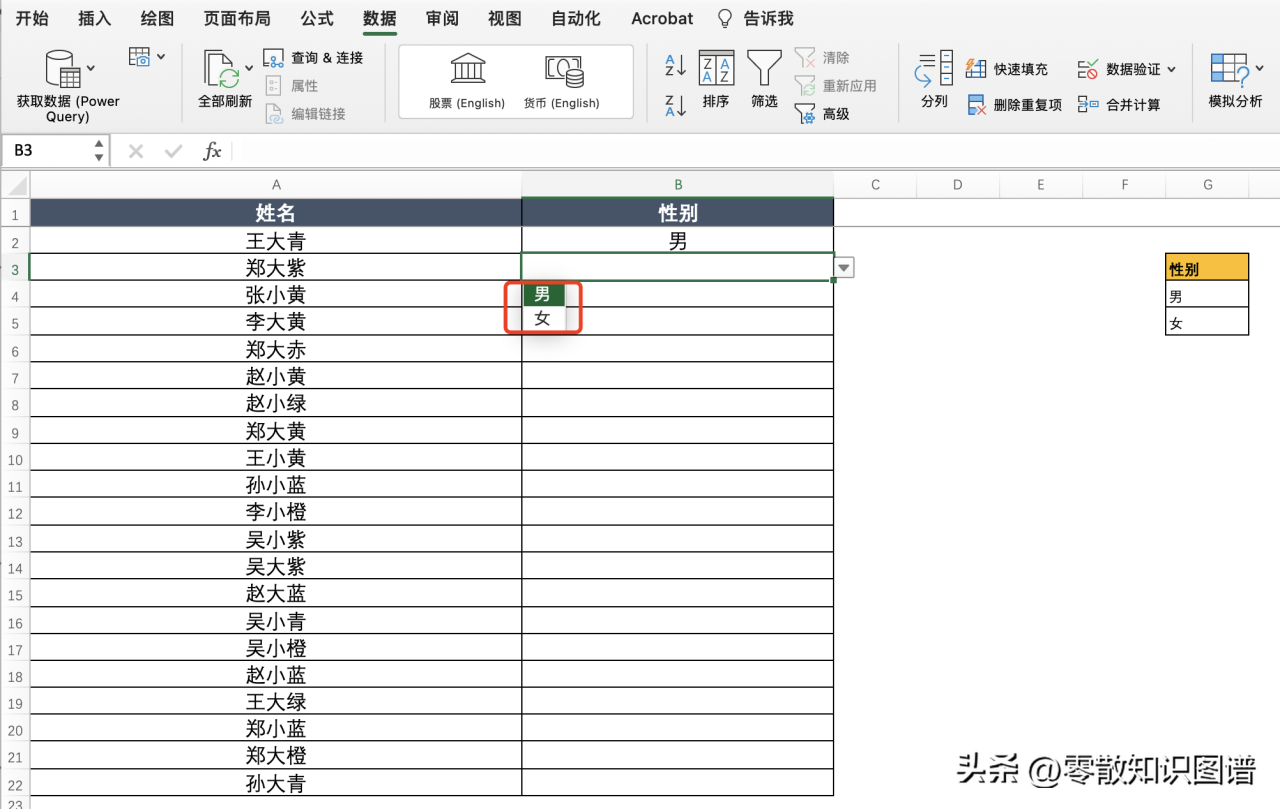Click cell containing 王大绿
This screenshot has width=1280, height=809.
[x=276, y=702]
